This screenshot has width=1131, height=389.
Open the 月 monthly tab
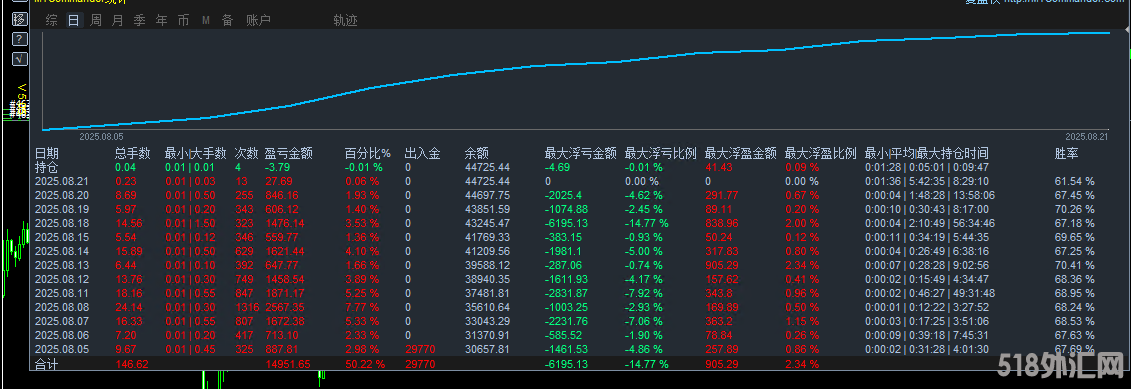118,21
